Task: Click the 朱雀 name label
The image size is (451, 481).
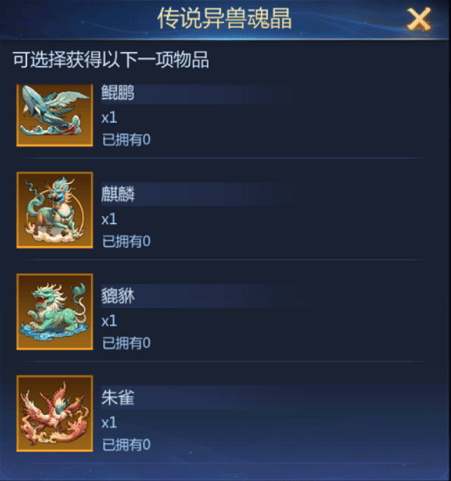Action: [118, 398]
